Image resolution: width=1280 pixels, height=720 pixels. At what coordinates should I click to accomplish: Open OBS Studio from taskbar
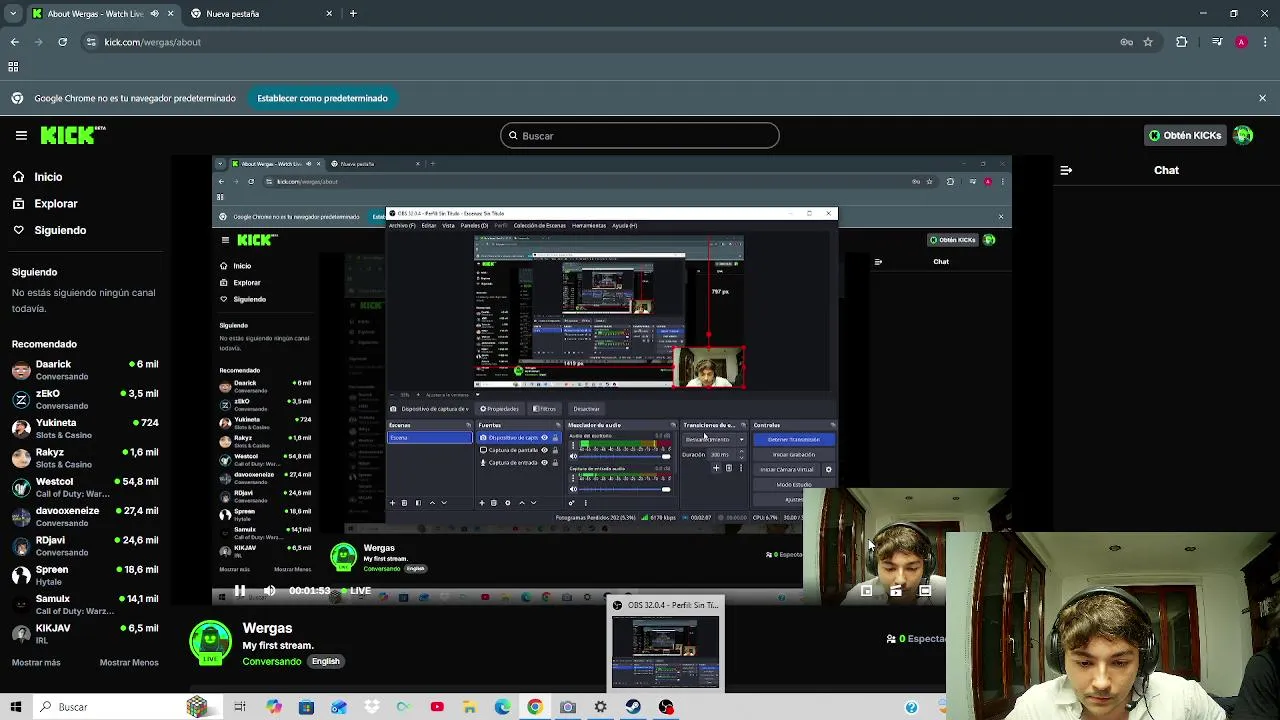point(666,707)
